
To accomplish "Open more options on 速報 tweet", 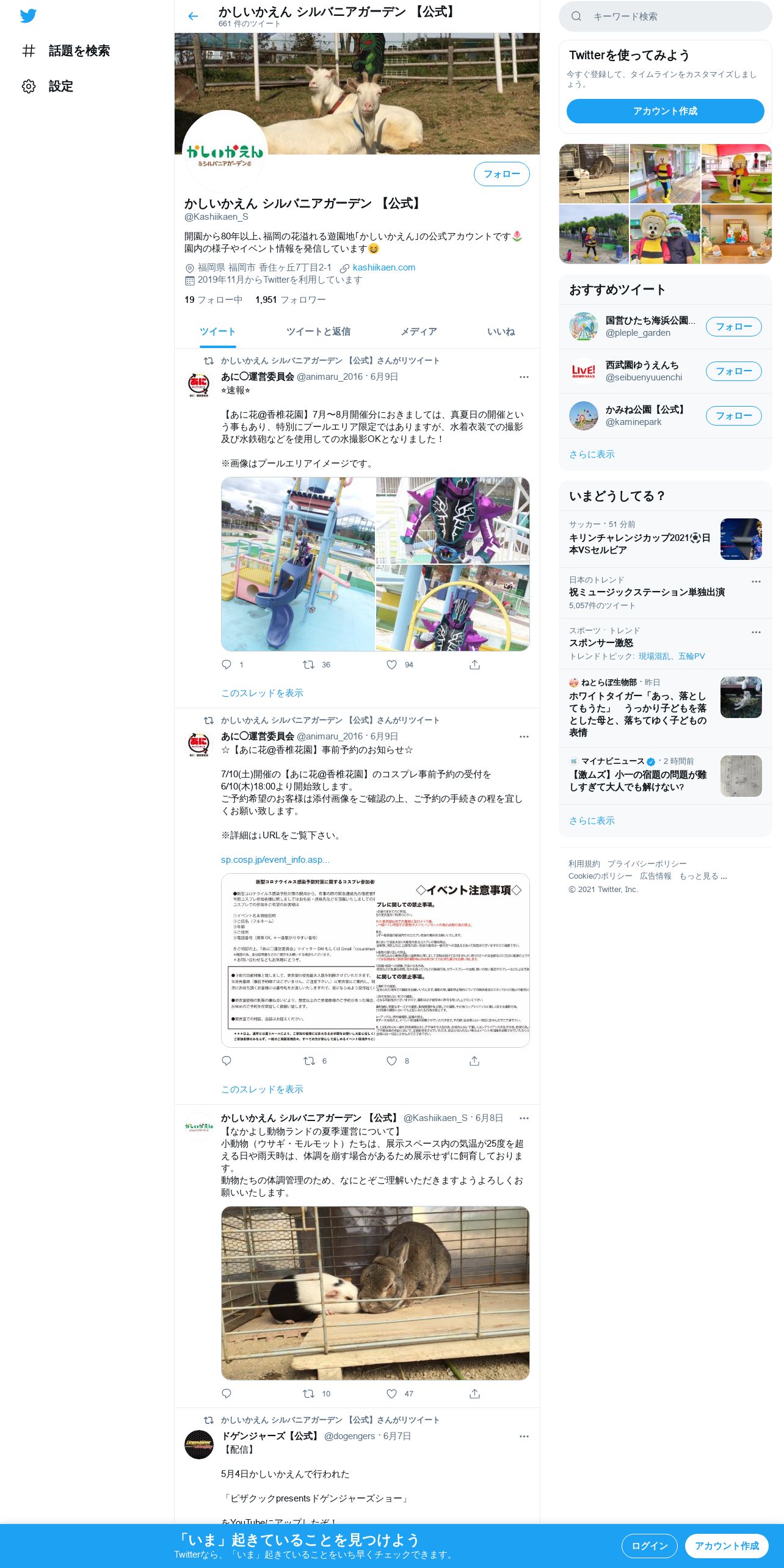I will tap(524, 377).
